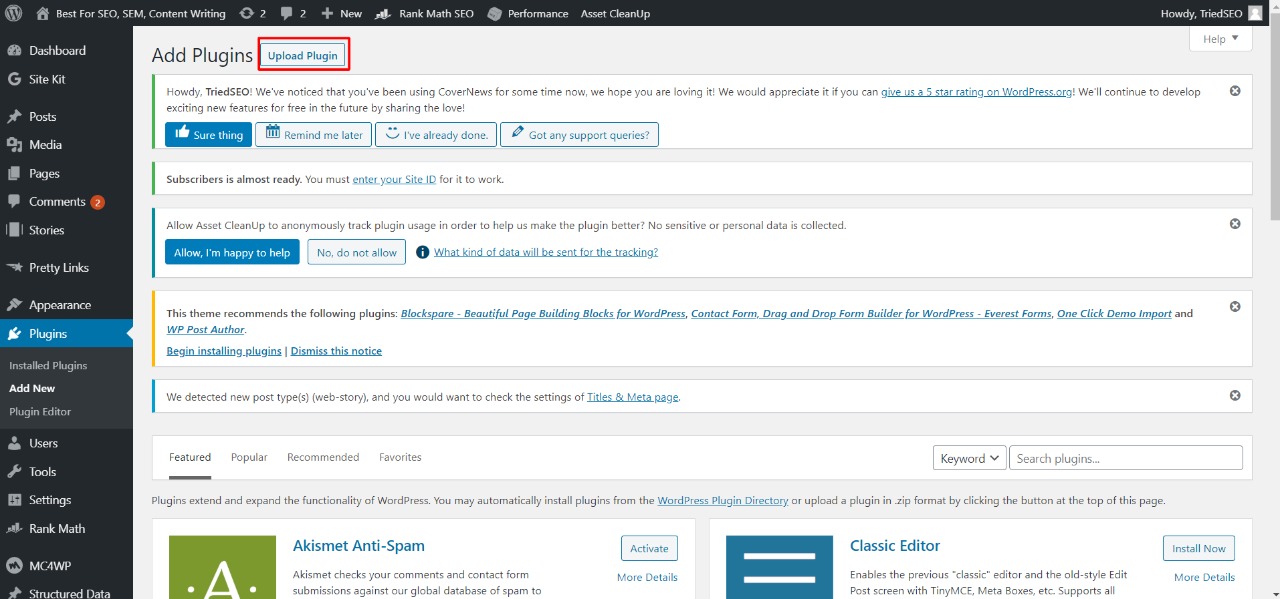Image resolution: width=1280 pixels, height=599 pixels.
Task: Expand the Help dropdown tab
Action: point(1220,39)
